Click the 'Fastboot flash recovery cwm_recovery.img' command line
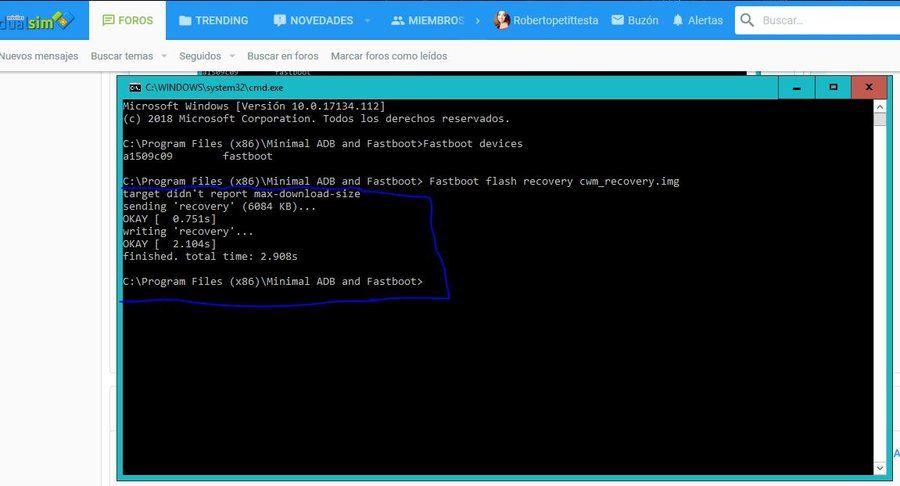 (x=401, y=181)
